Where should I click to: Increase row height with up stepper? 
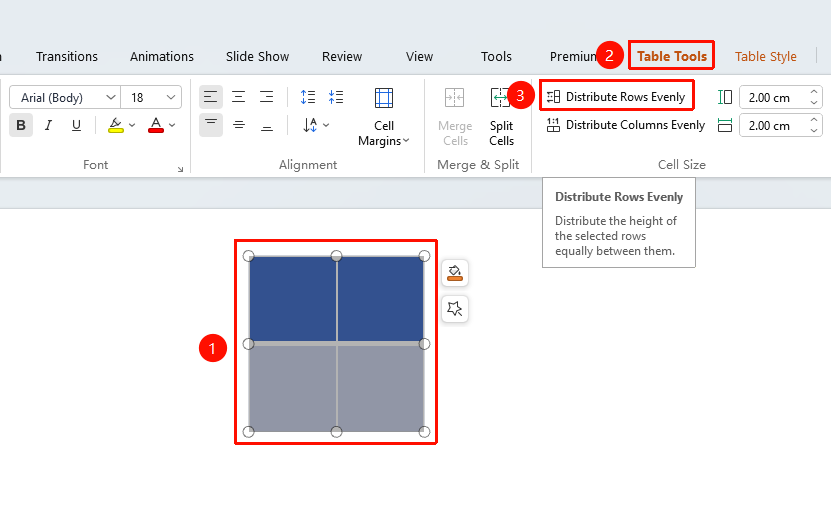coord(814,92)
